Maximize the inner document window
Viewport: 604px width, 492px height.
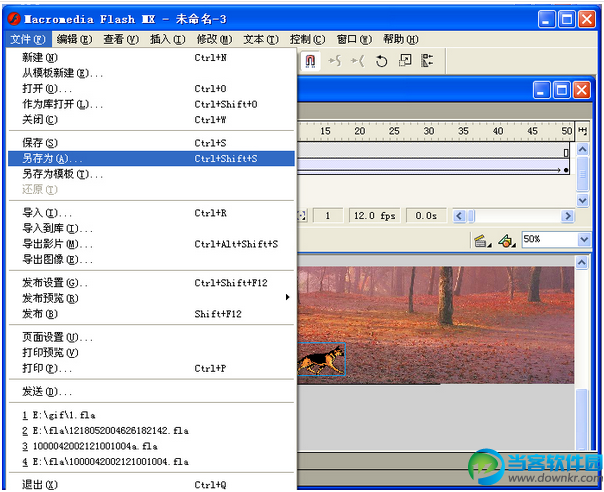click(562, 91)
